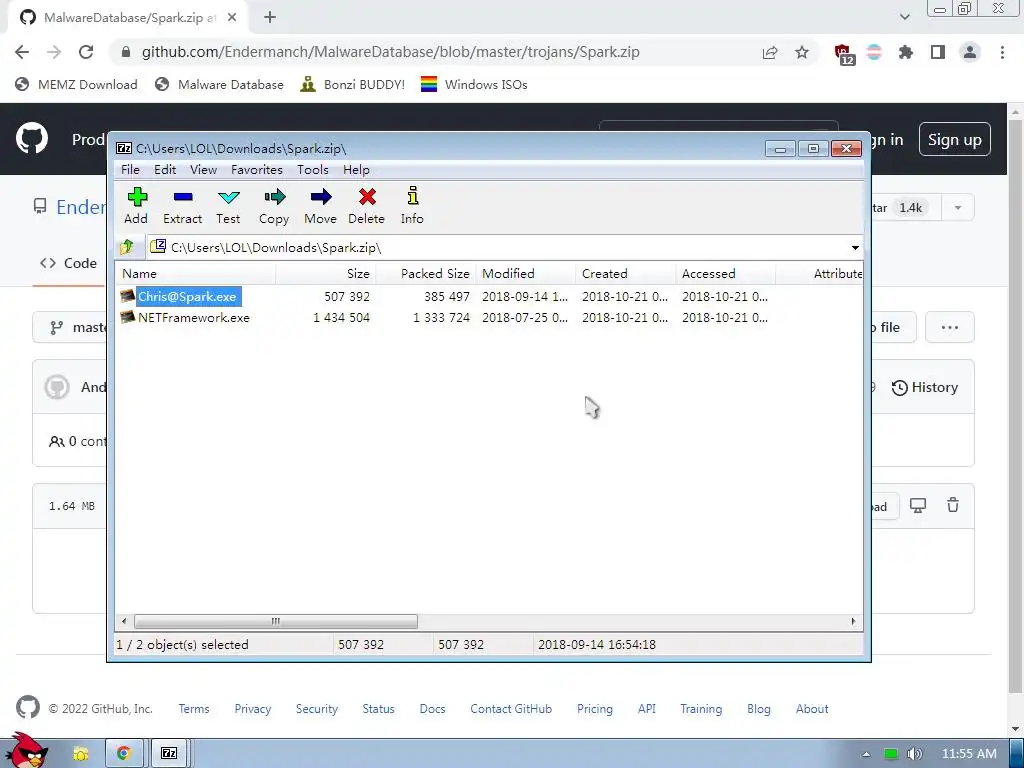The width and height of the screenshot is (1024, 768).
Task: Open the Edit menu in 7-Zip
Action: point(165,170)
